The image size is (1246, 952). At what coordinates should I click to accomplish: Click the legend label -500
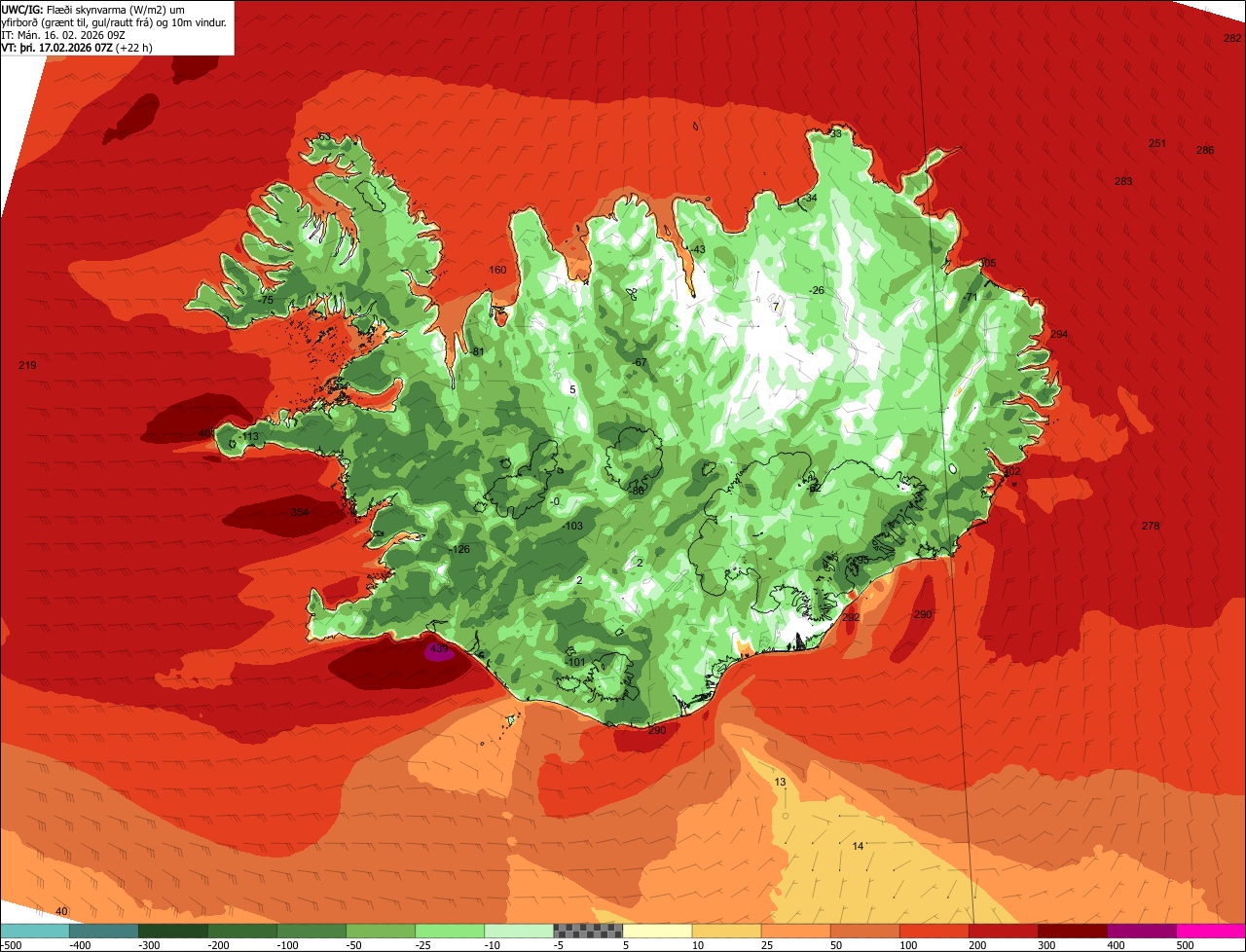13,945
